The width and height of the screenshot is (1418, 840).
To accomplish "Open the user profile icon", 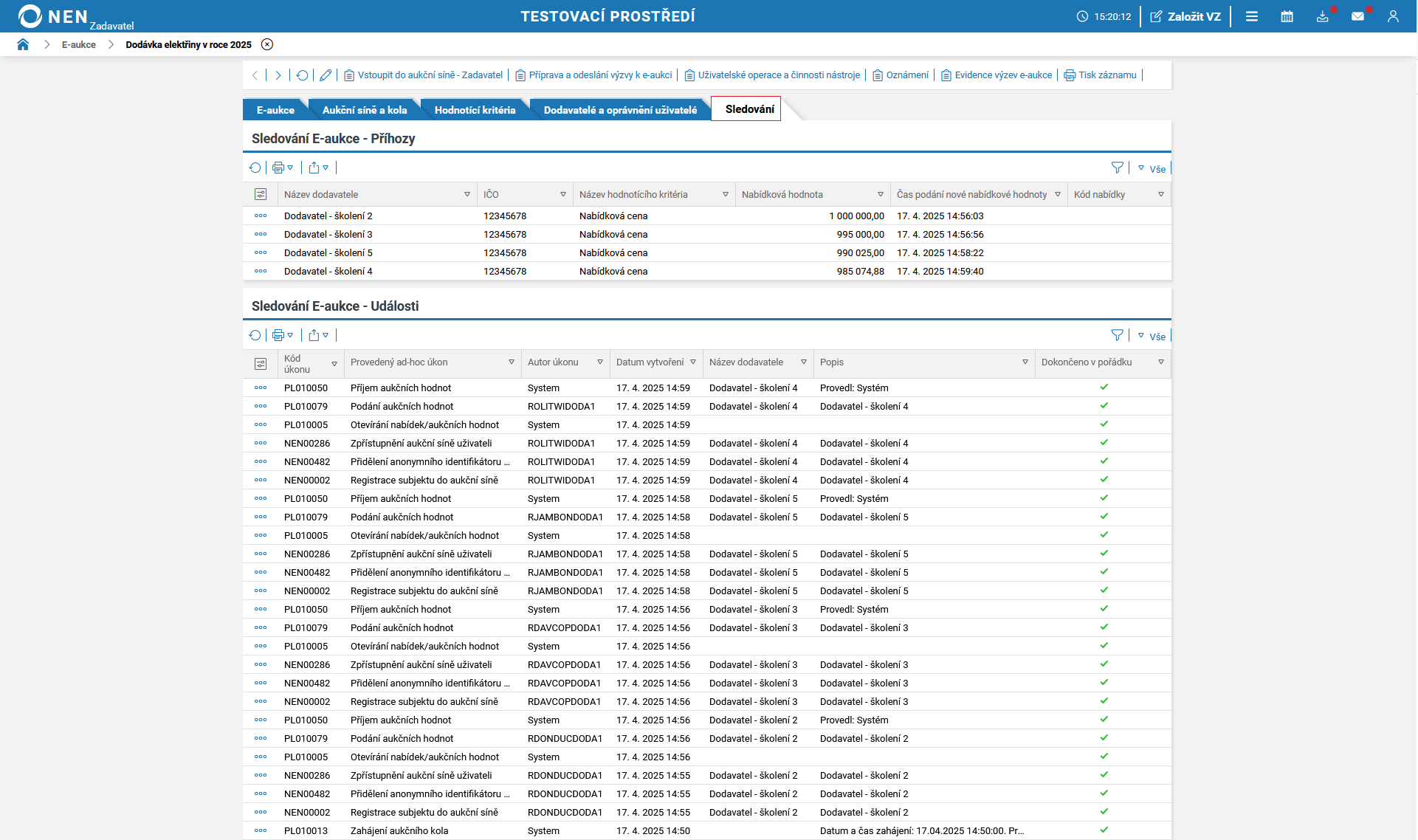I will point(1393,16).
